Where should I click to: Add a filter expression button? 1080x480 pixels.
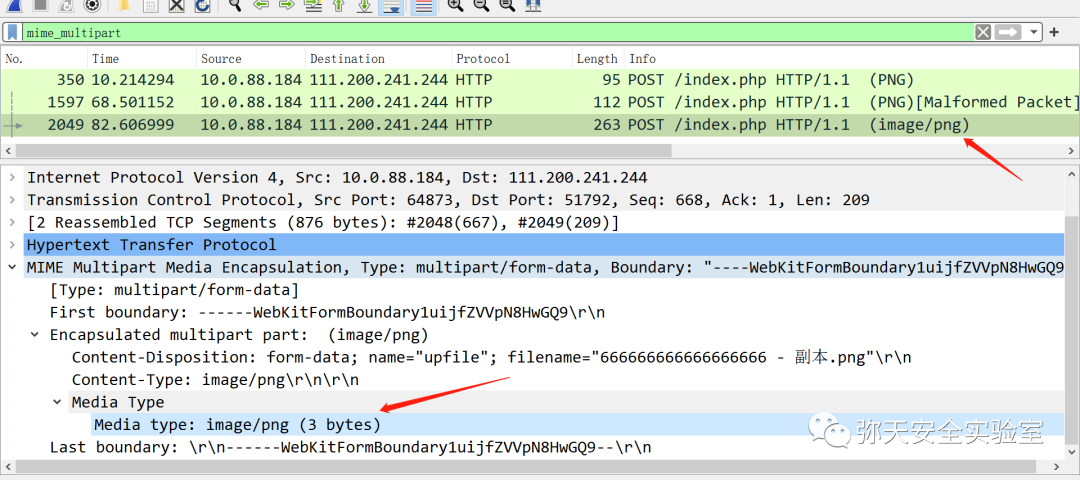point(1054,32)
